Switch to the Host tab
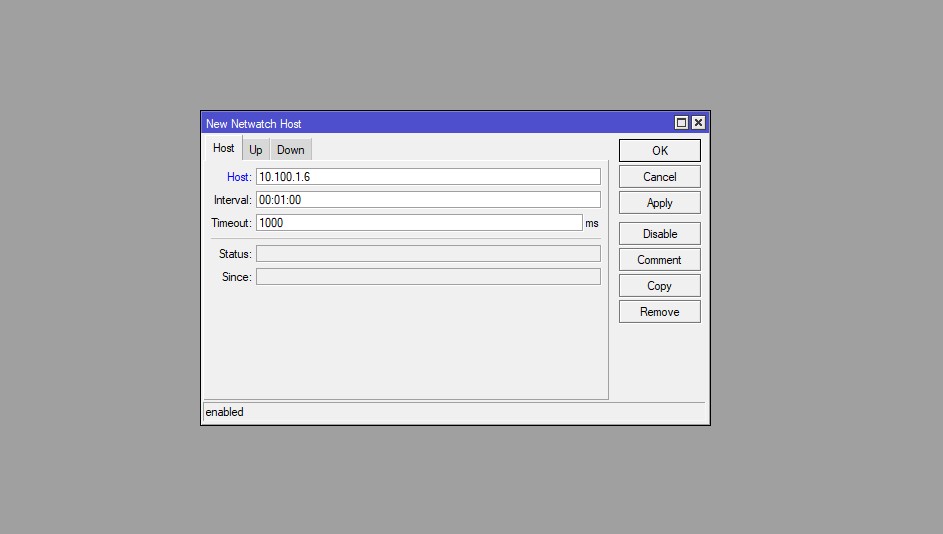 (x=223, y=149)
